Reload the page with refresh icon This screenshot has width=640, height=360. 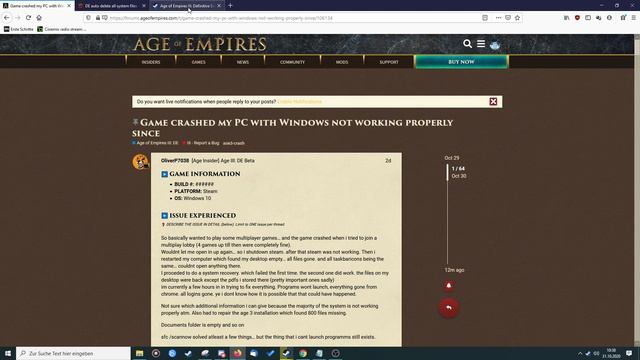coord(28,18)
